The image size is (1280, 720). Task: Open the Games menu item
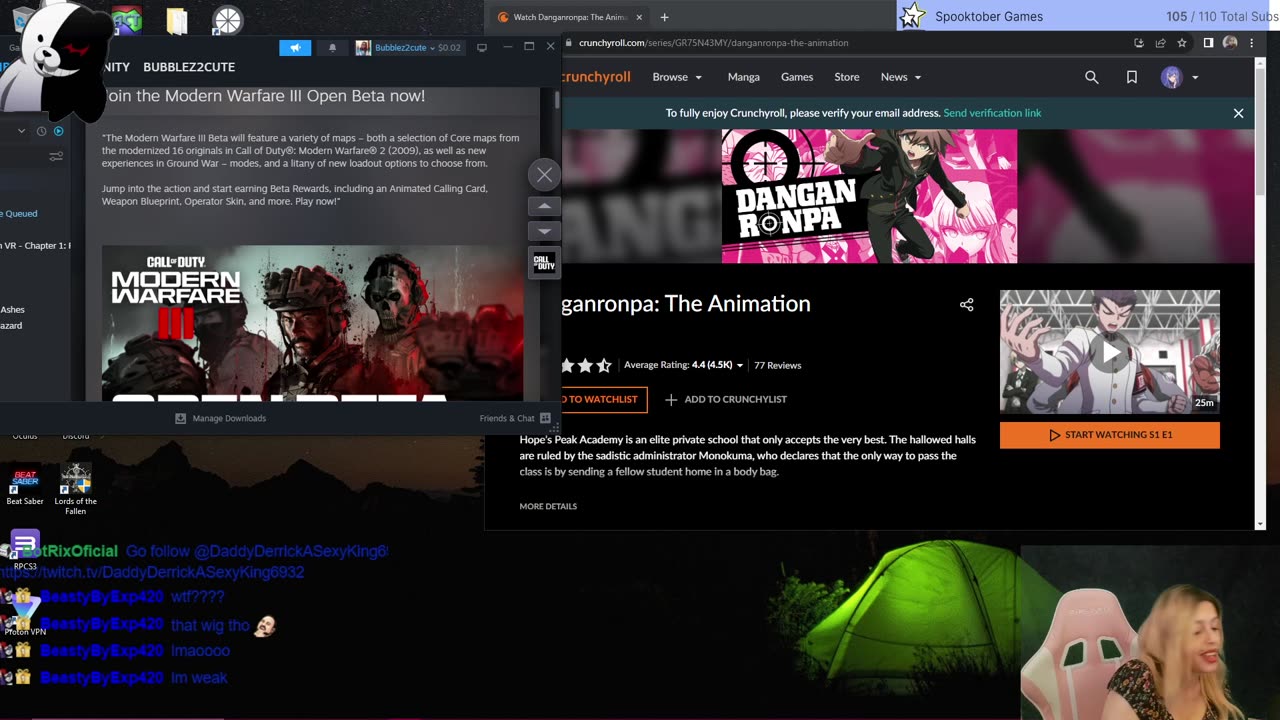coord(797,77)
